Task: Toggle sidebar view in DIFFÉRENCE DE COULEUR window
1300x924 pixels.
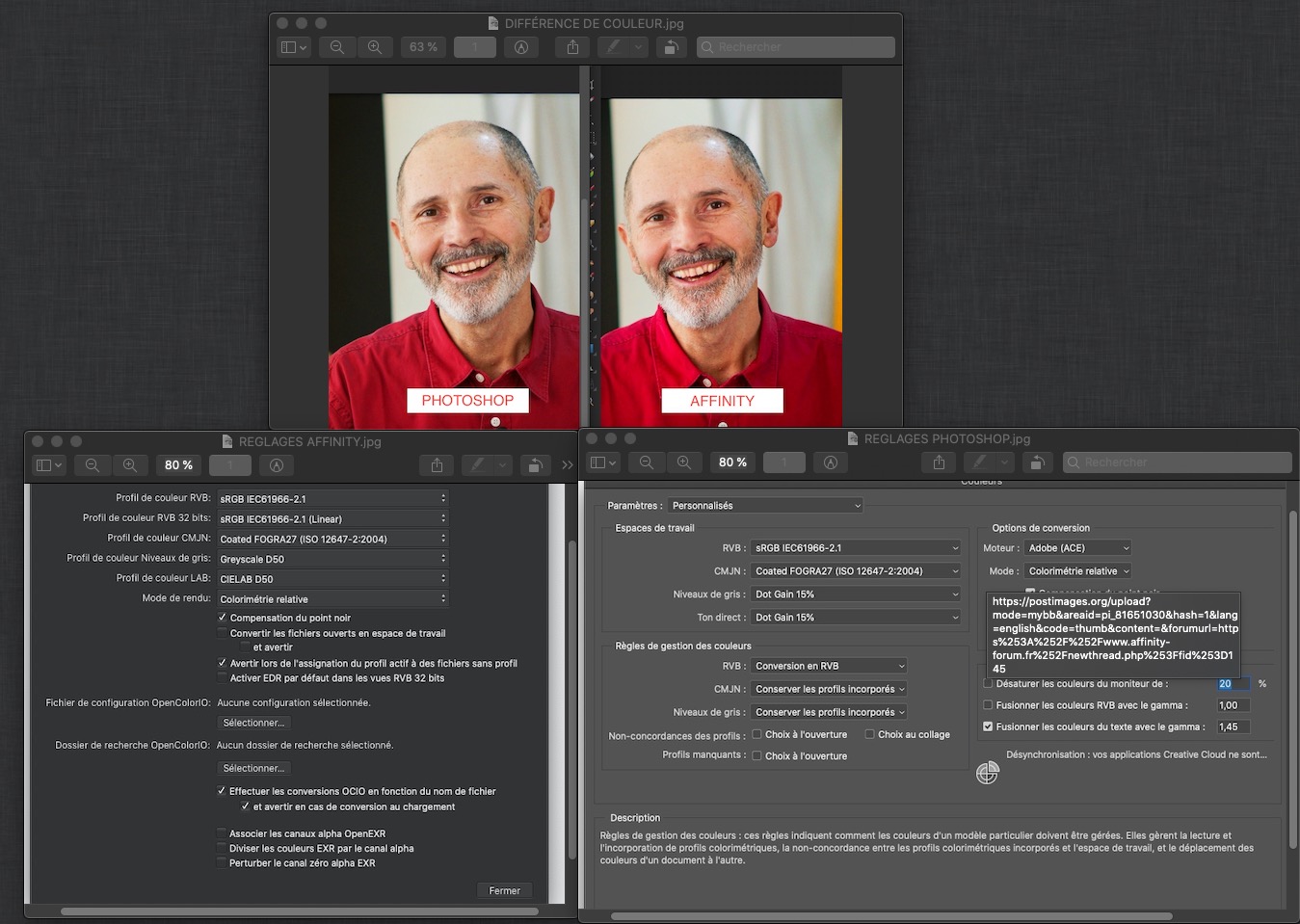Action: point(293,47)
